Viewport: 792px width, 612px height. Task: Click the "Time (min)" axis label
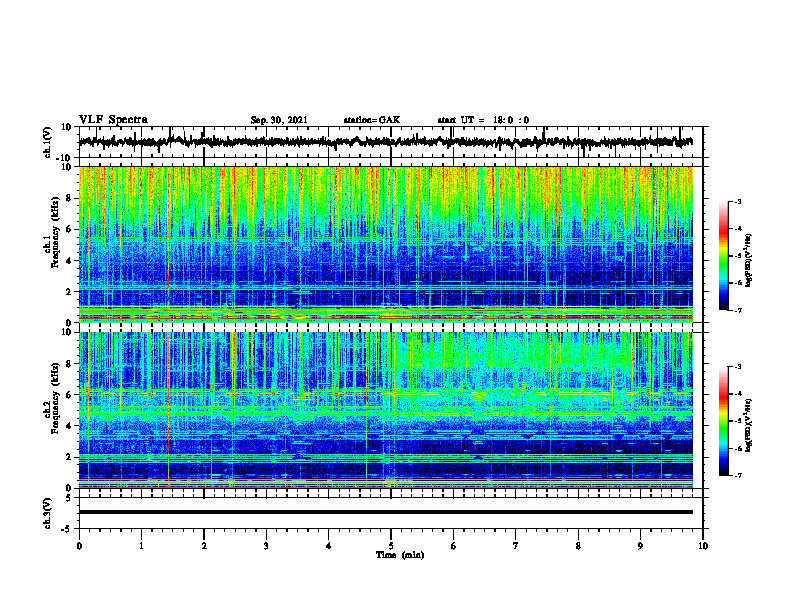(x=400, y=555)
